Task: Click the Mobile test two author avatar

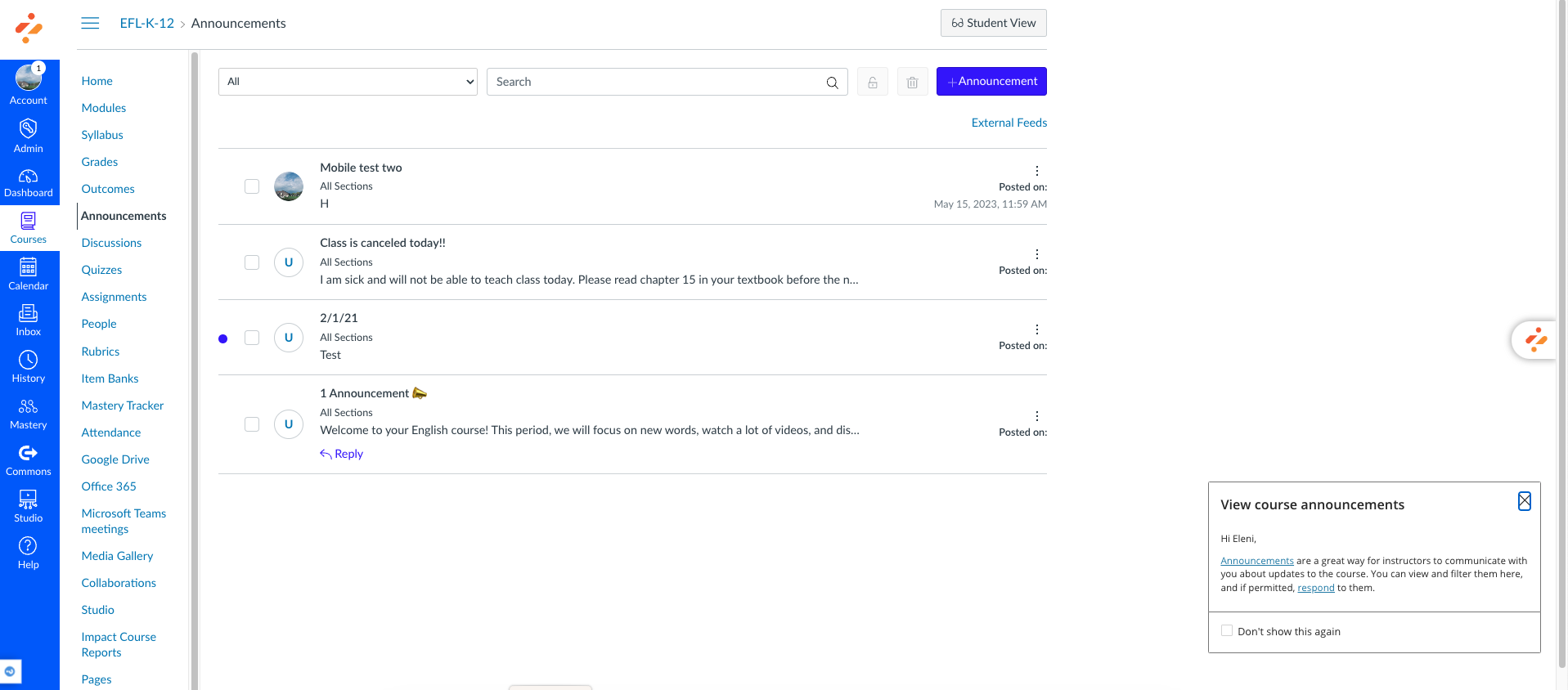Action: pos(289,186)
